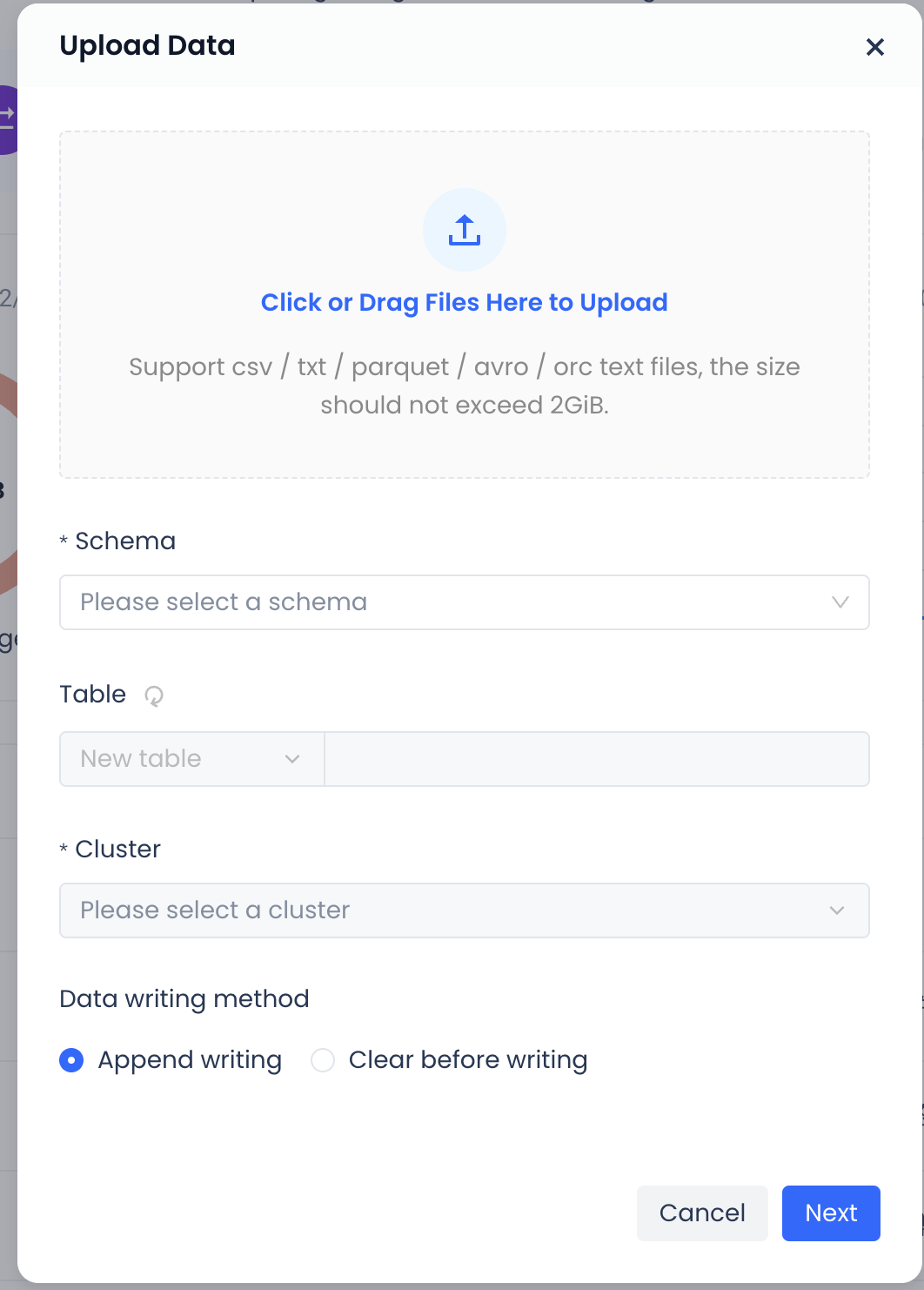Enable the Clear before writing radio

click(323, 1060)
